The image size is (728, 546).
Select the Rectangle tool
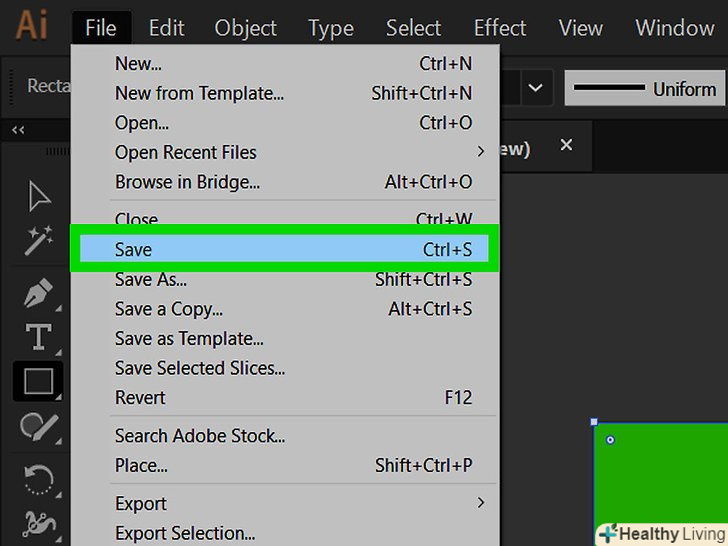click(x=38, y=382)
